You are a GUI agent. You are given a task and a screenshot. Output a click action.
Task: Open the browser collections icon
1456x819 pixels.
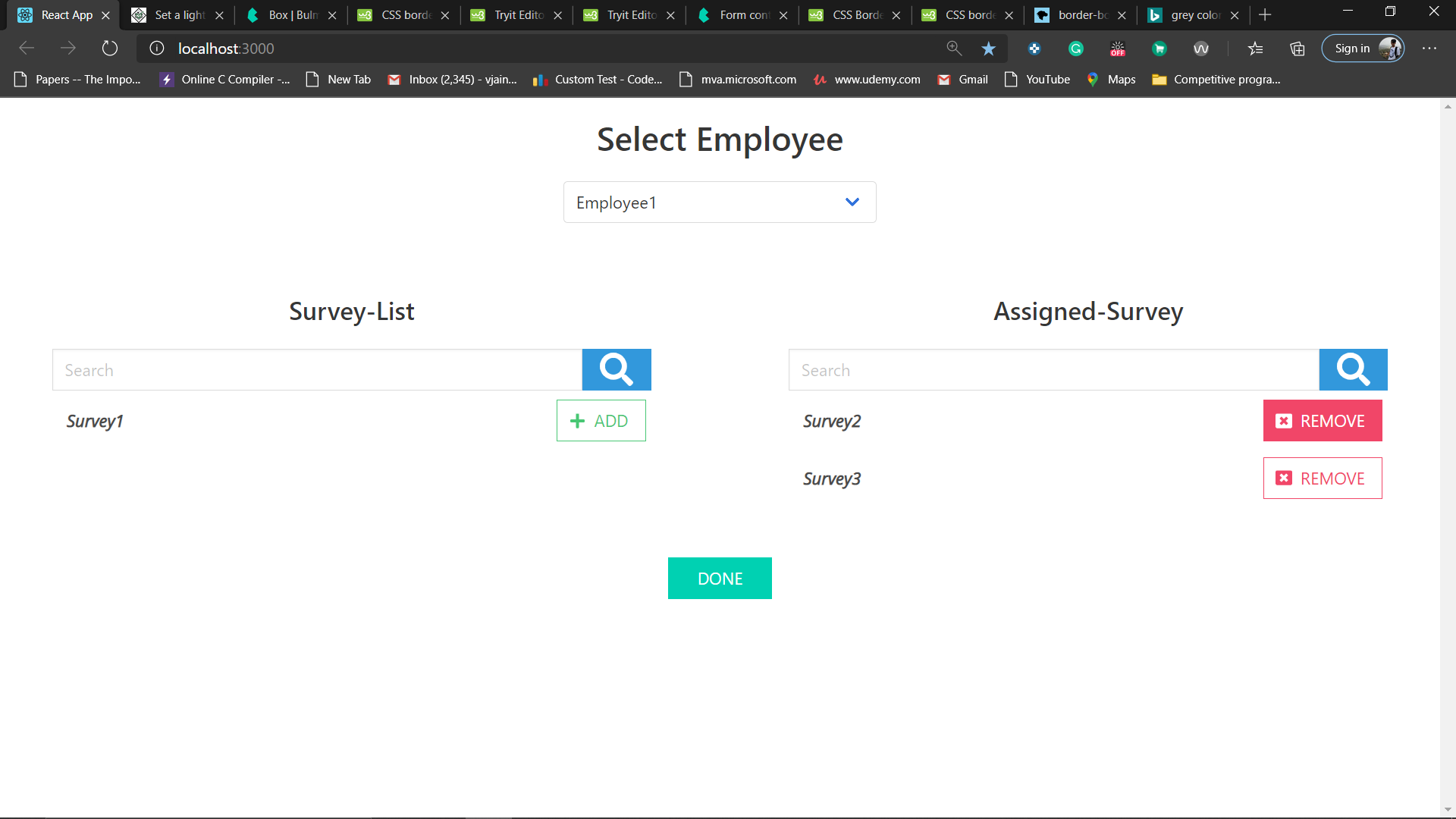click(x=1298, y=49)
